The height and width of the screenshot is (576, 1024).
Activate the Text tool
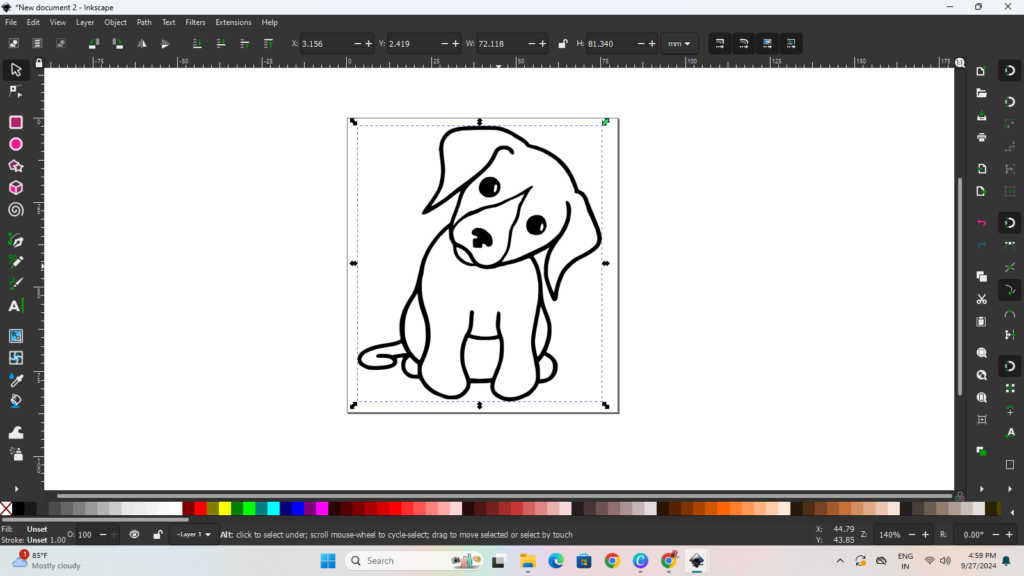click(15, 306)
